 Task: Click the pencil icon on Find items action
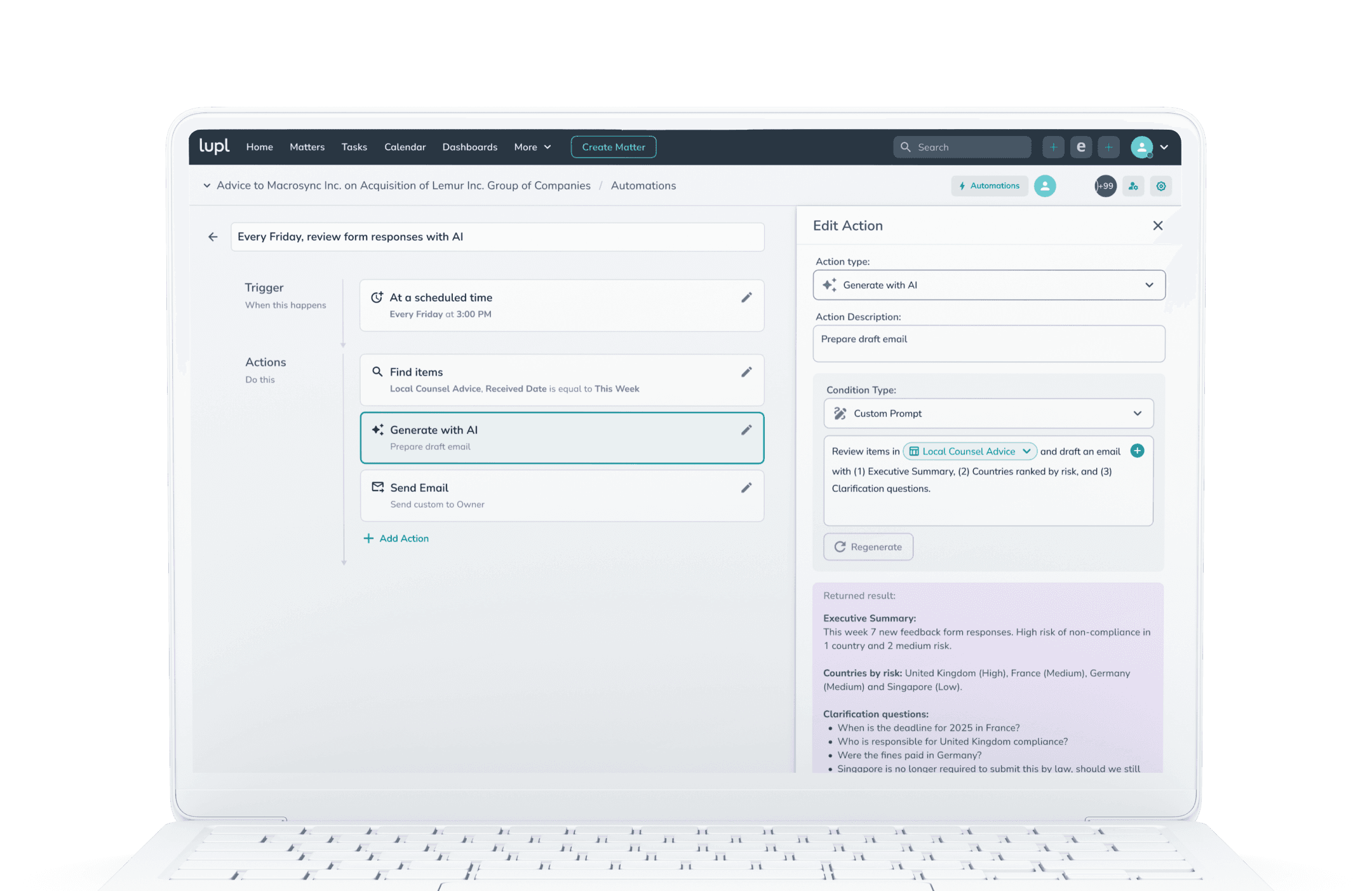(x=746, y=372)
